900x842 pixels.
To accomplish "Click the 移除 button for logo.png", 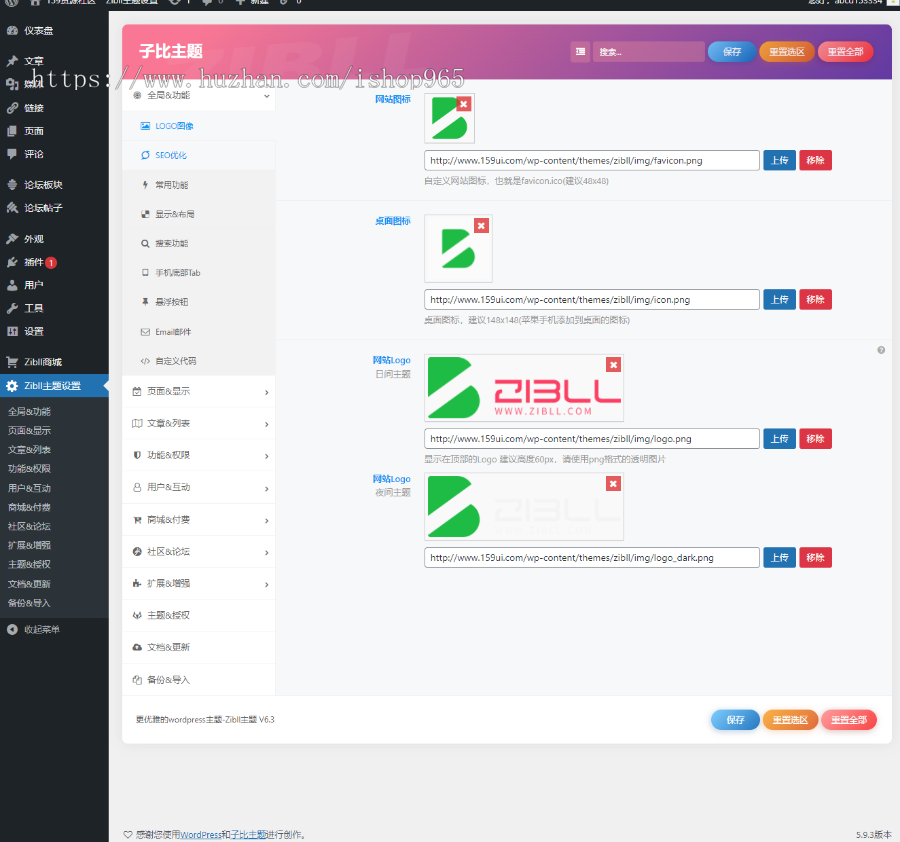I will pos(815,439).
